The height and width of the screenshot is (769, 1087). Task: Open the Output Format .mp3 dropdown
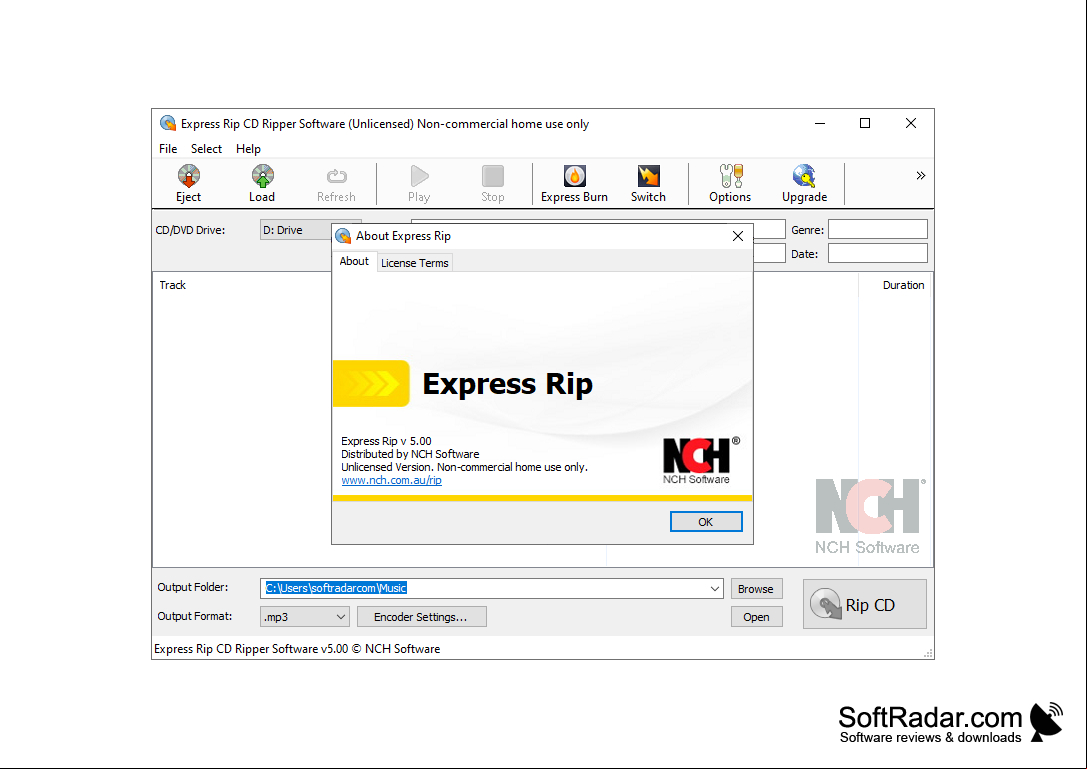(304, 616)
